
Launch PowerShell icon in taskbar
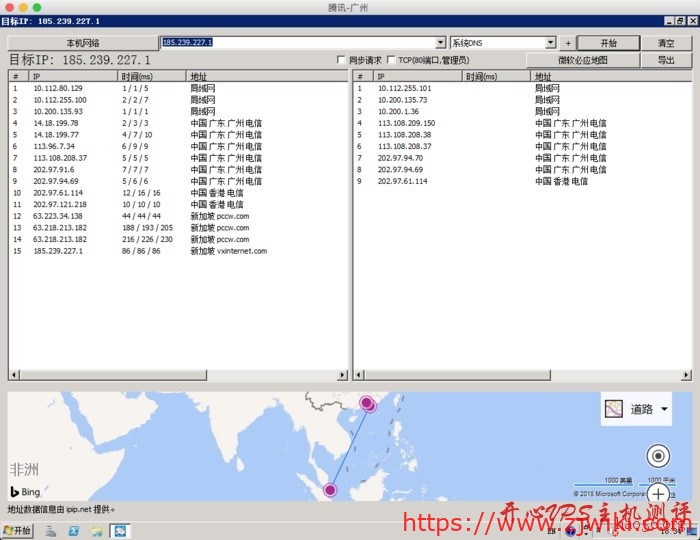pos(74,531)
